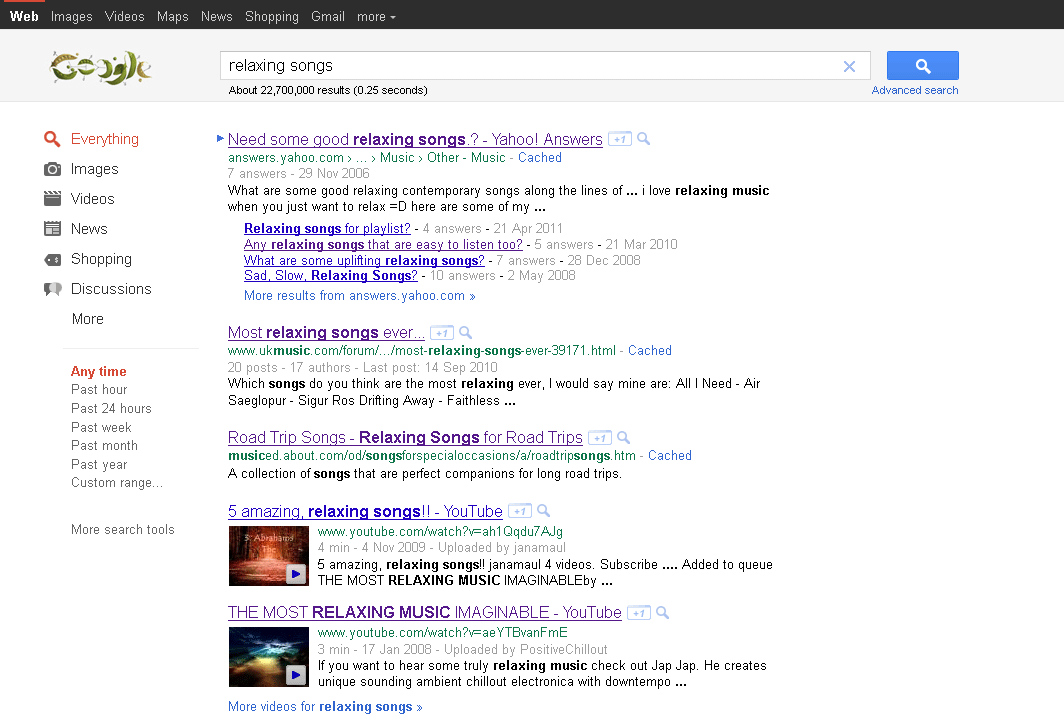This screenshot has width=1064, height=725.
Task: Click the News newspaper icon in sidebar
Action: (x=52, y=229)
